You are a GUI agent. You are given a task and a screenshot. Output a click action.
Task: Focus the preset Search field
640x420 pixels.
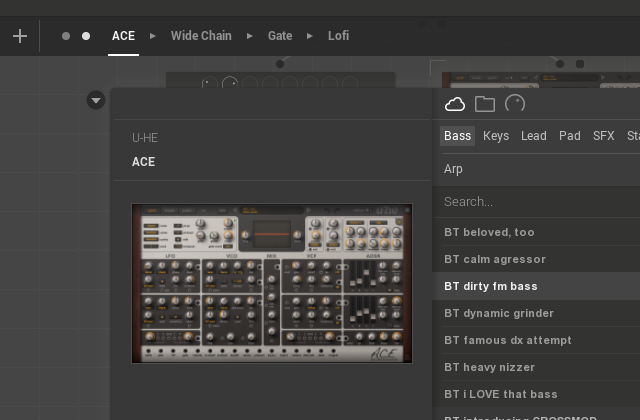(536, 202)
